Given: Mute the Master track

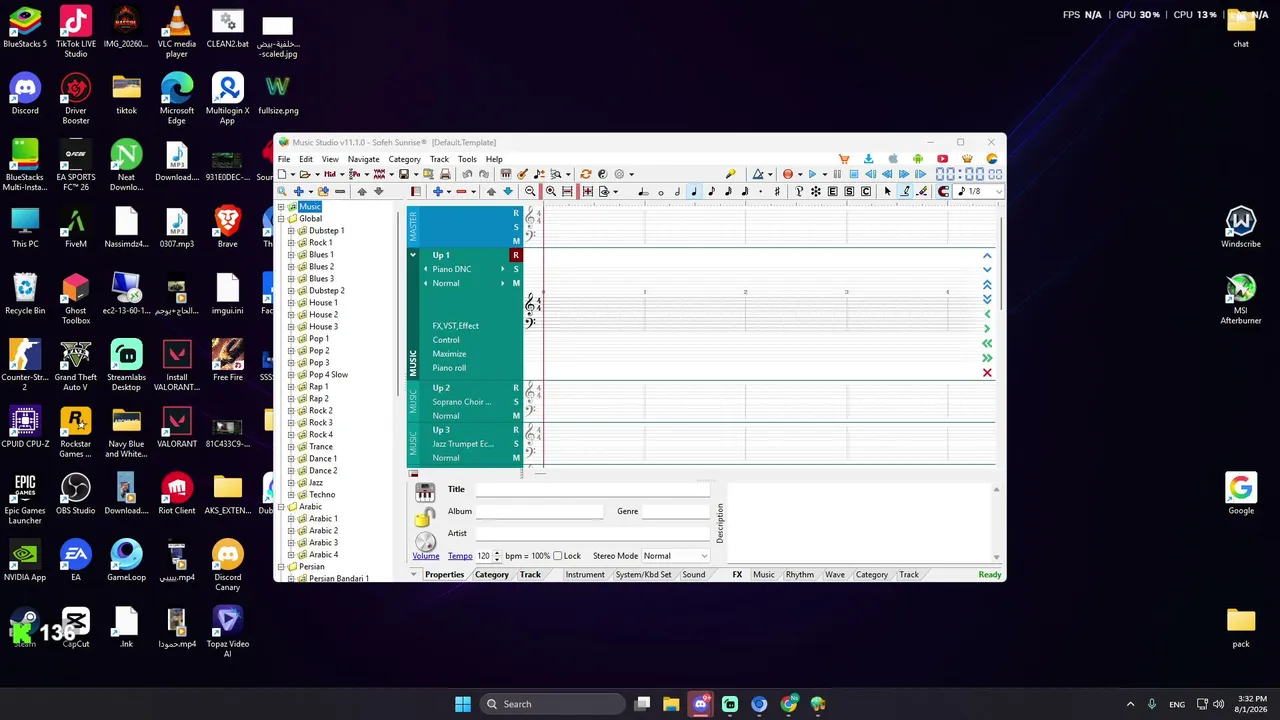Looking at the screenshot, I should point(516,241).
